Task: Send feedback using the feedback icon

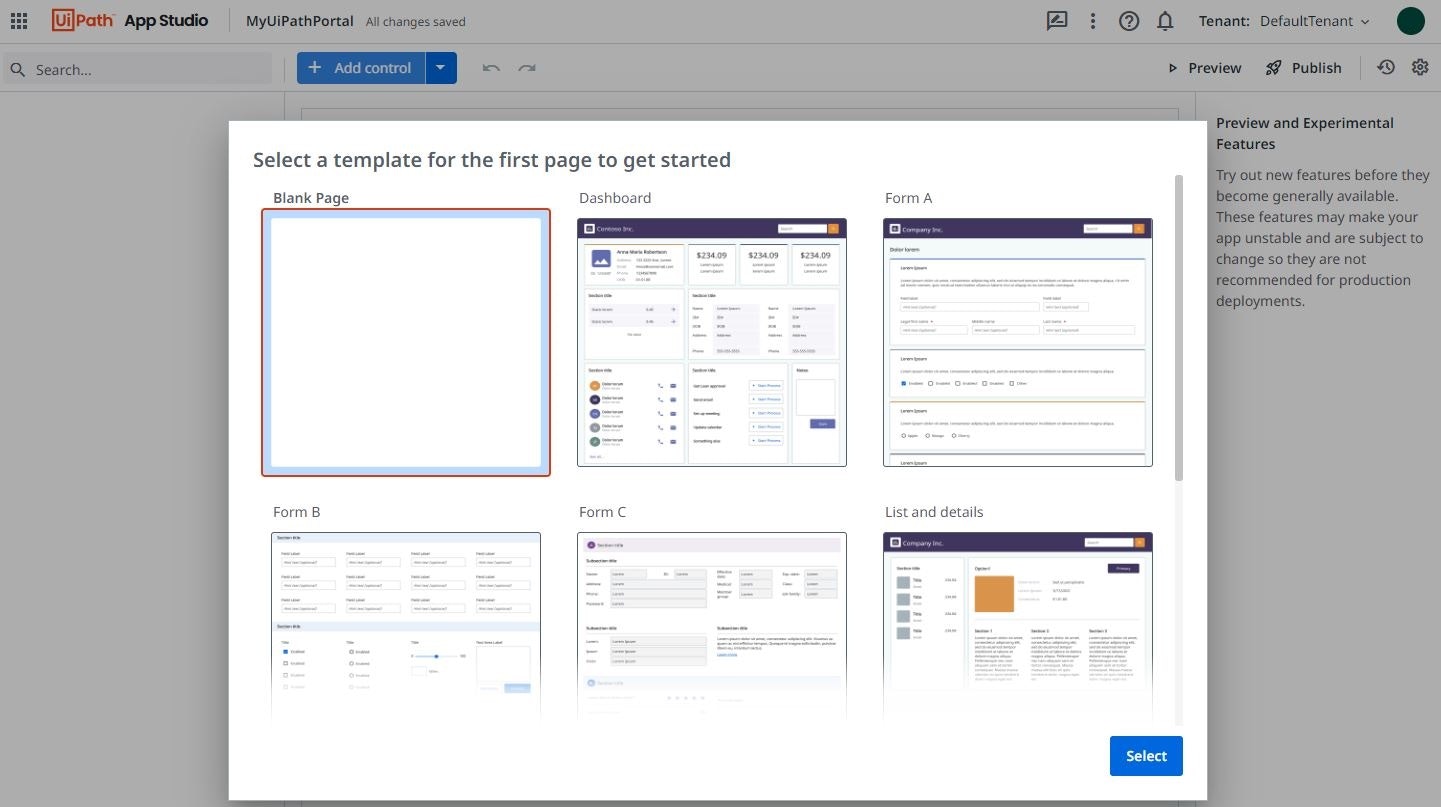Action: tap(1057, 20)
